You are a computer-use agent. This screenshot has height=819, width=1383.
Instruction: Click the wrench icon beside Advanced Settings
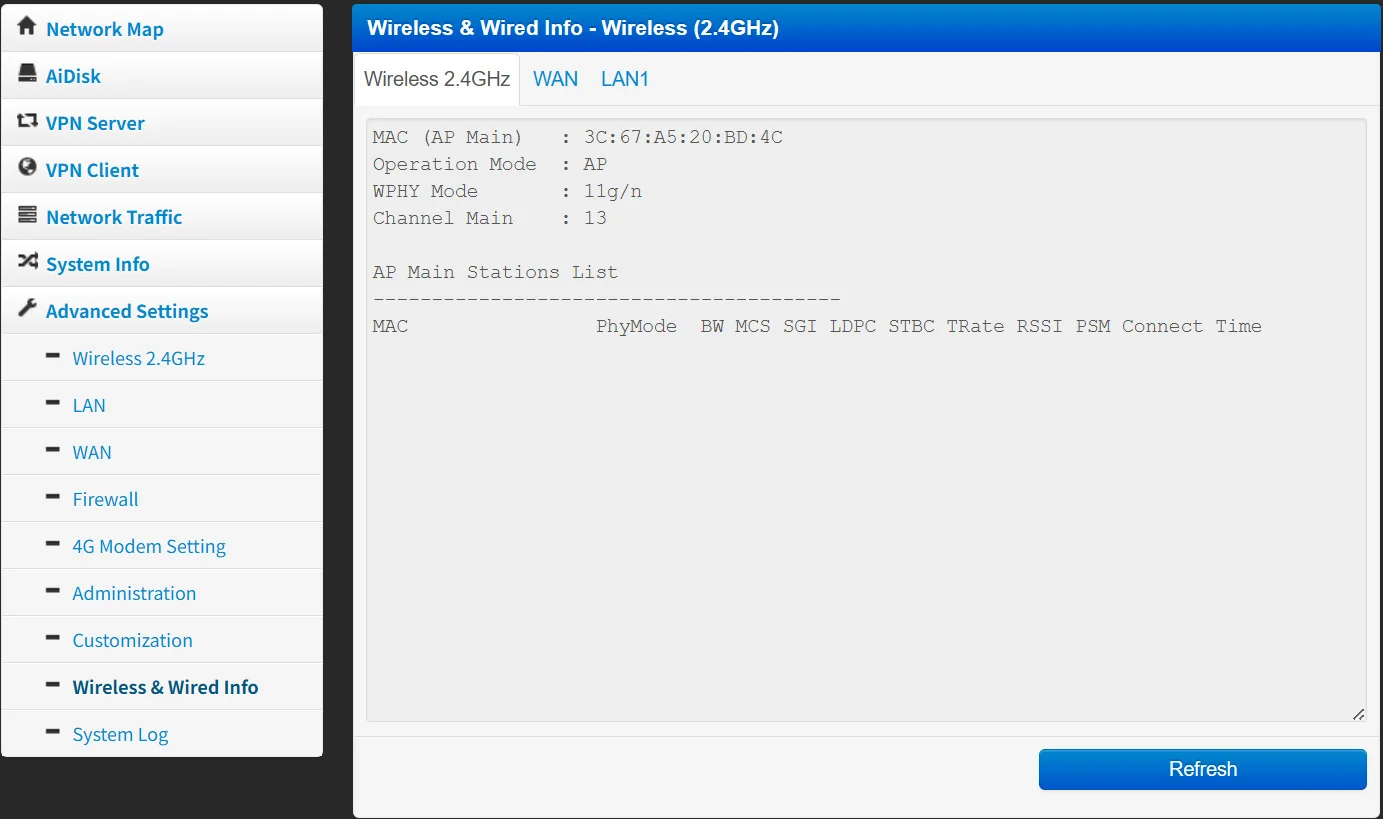27,308
